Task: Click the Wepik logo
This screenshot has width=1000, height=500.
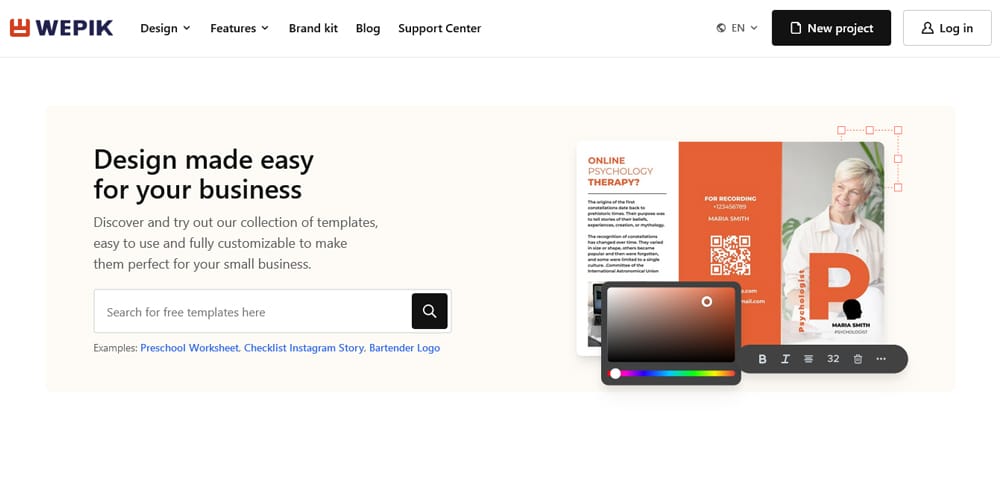Action: tap(61, 28)
